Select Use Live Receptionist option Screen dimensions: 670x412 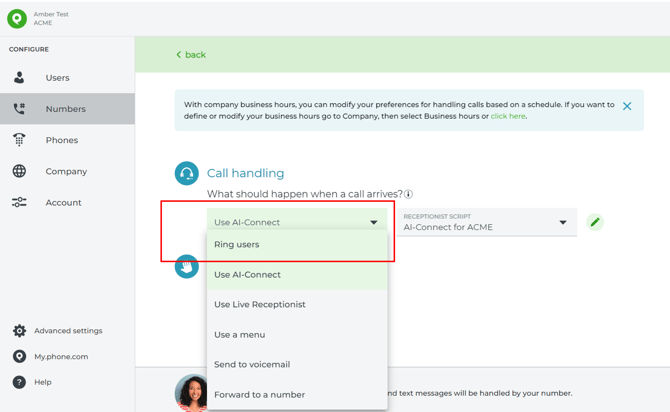pyautogui.click(x=297, y=304)
